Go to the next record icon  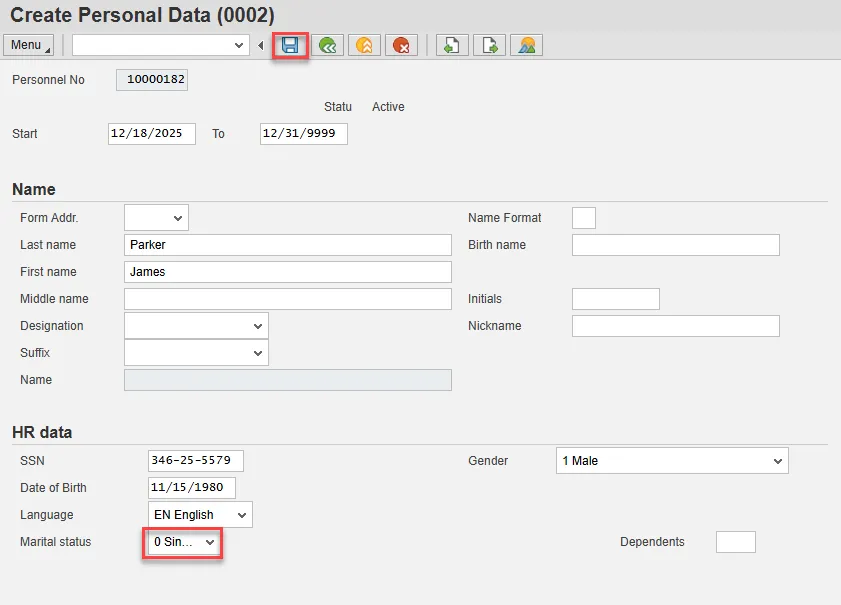[489, 45]
